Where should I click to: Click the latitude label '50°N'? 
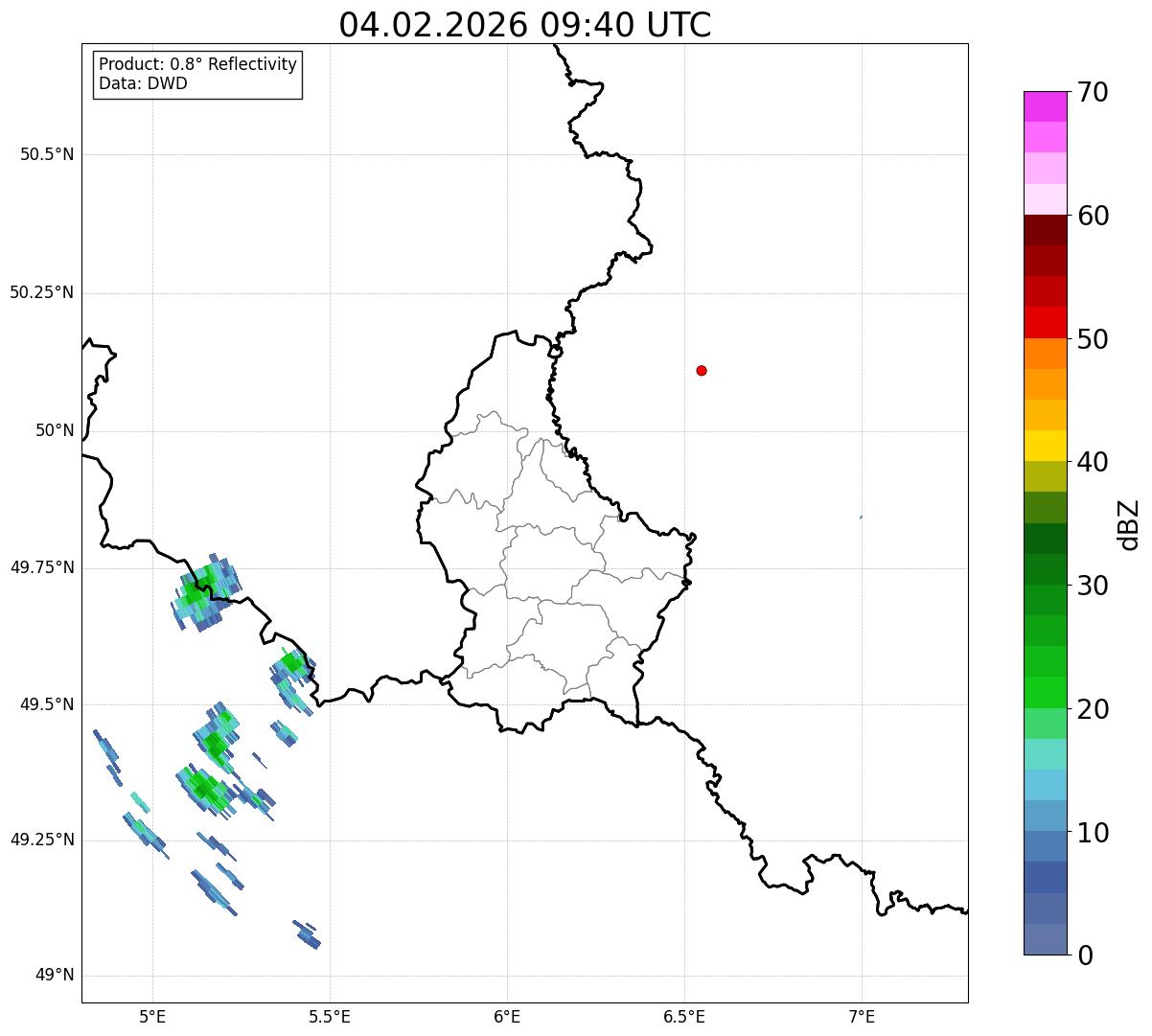click(55, 430)
